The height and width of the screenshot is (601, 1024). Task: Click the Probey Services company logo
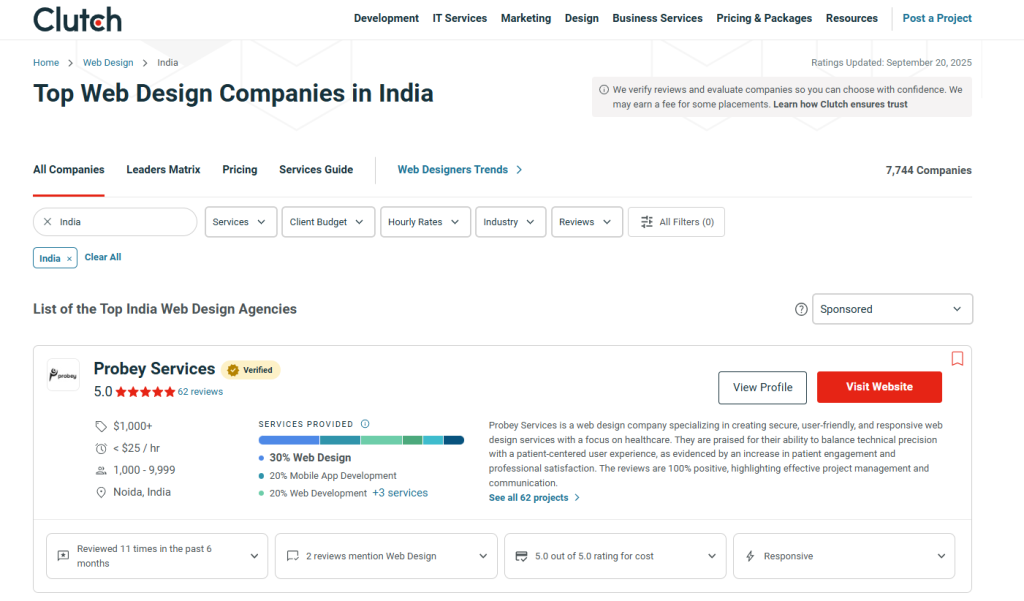pyautogui.click(x=63, y=375)
